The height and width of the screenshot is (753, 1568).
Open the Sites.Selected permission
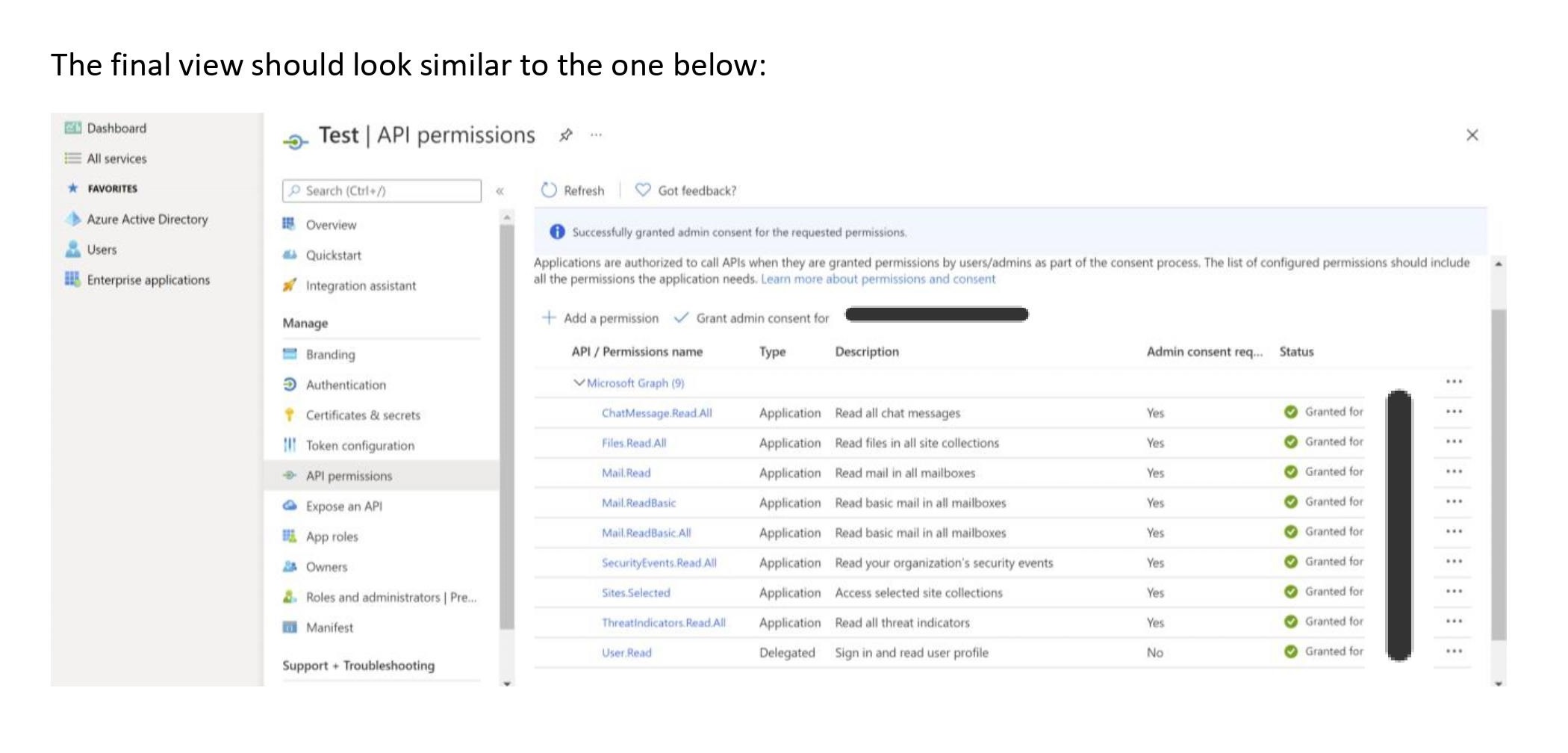tap(635, 592)
